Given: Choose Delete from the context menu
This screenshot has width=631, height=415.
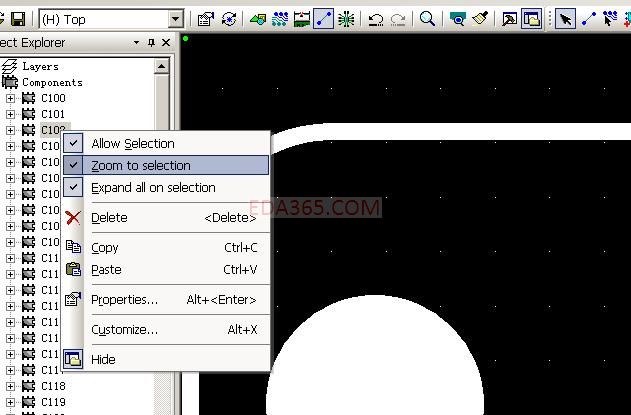Looking at the screenshot, I should click(166, 218).
